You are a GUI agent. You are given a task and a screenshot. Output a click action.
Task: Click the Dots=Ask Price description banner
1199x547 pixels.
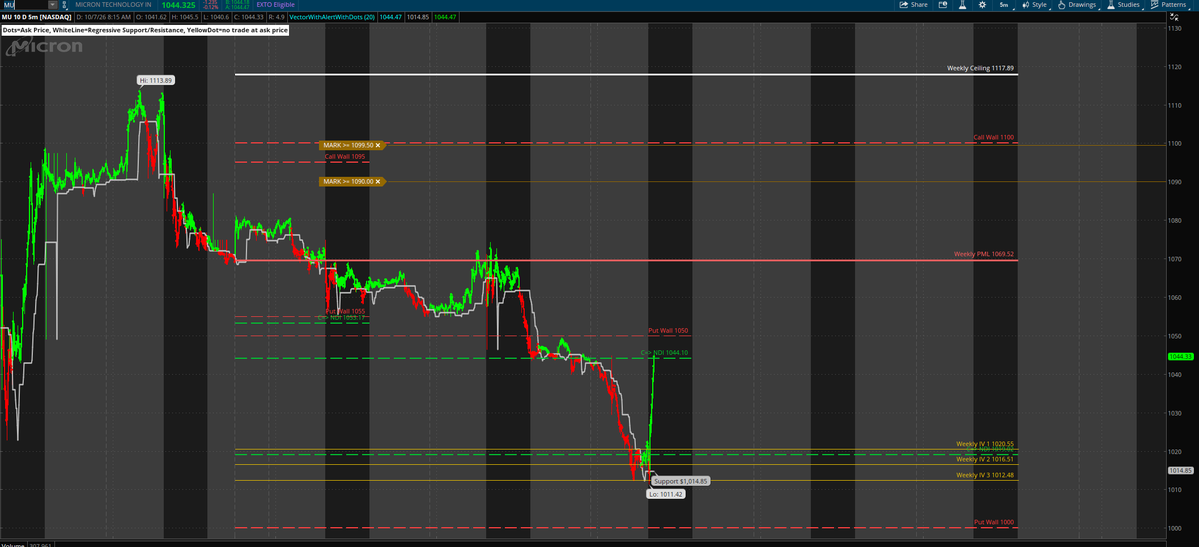coord(145,30)
